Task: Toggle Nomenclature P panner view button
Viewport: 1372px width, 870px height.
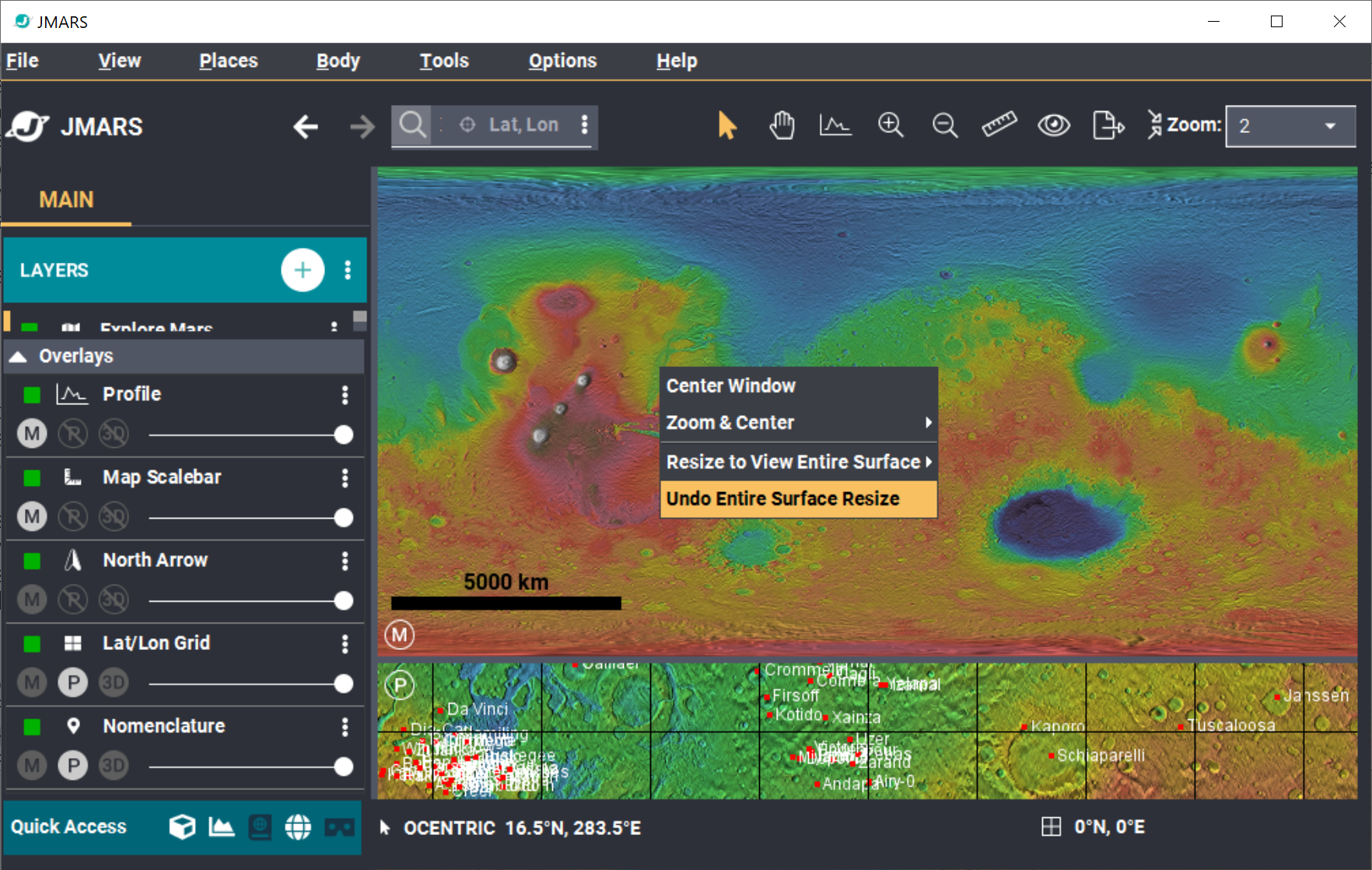Action: tap(73, 766)
